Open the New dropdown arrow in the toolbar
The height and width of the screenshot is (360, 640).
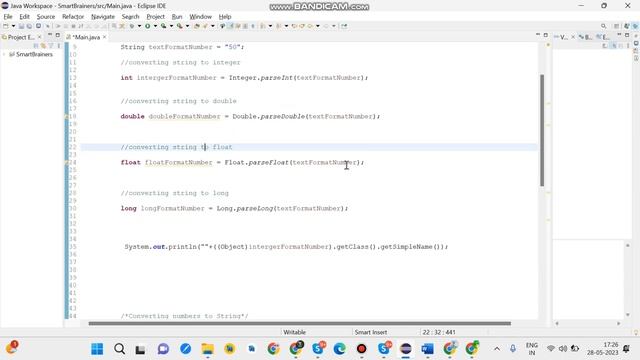coord(13,26)
